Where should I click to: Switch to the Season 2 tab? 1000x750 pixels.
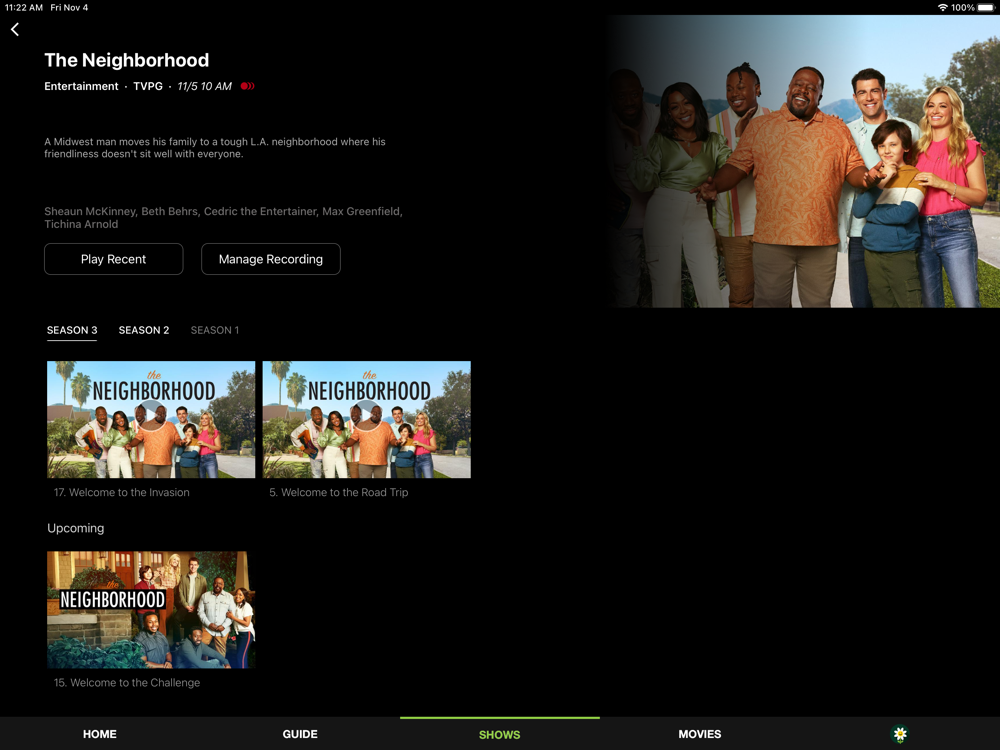pyautogui.click(x=144, y=330)
